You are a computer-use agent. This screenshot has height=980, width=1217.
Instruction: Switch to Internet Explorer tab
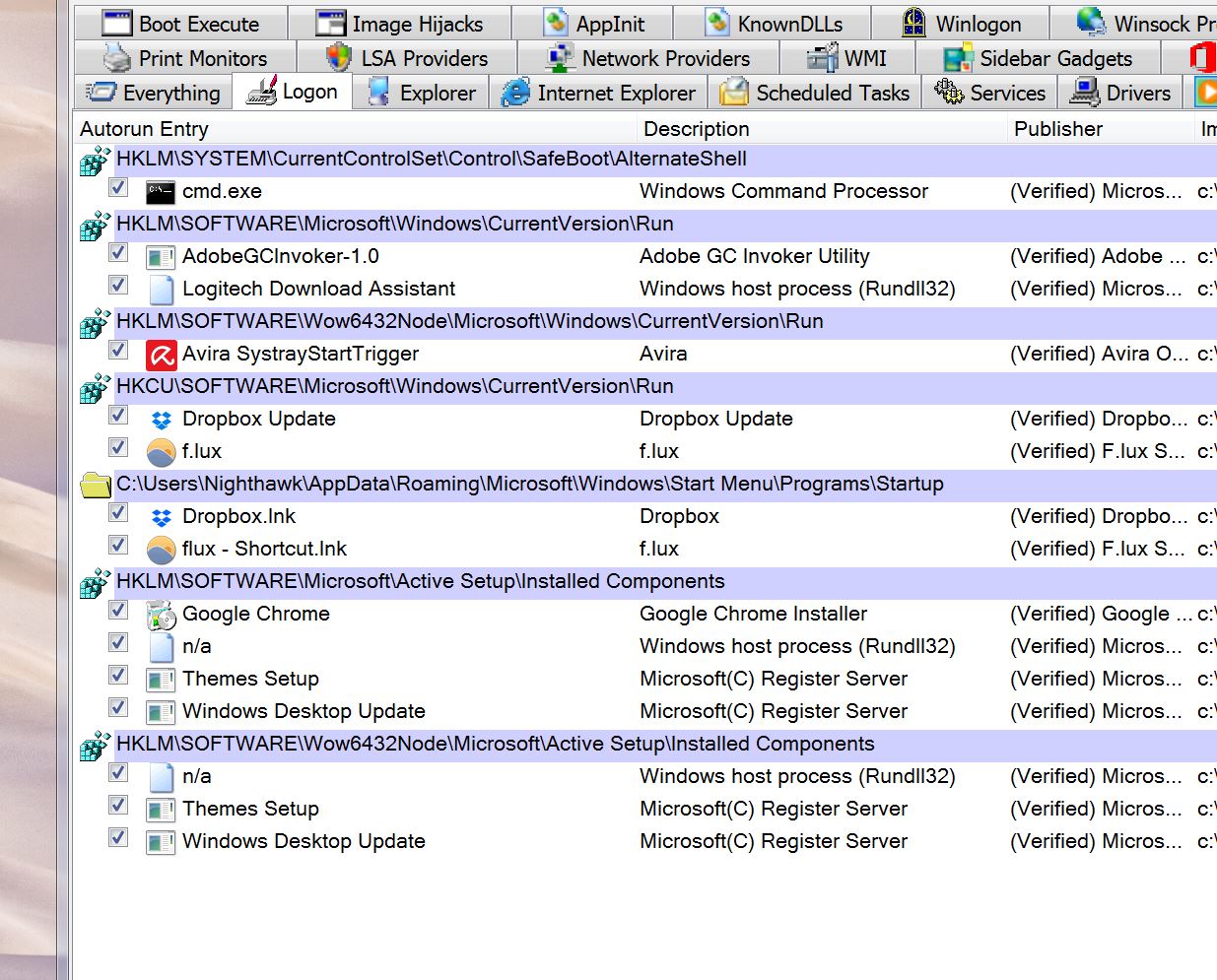click(x=598, y=93)
